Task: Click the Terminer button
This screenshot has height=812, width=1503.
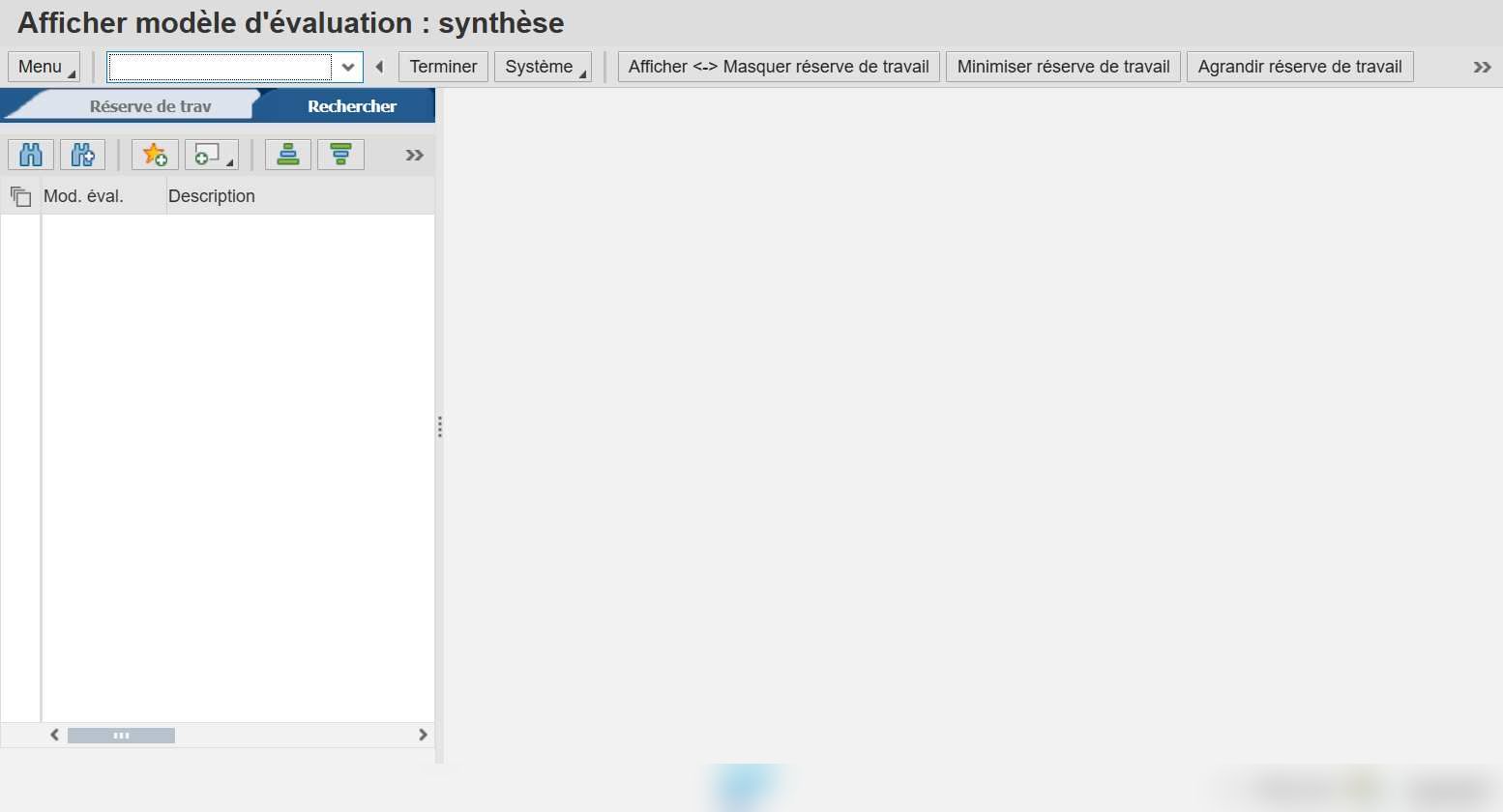Action: [x=443, y=67]
